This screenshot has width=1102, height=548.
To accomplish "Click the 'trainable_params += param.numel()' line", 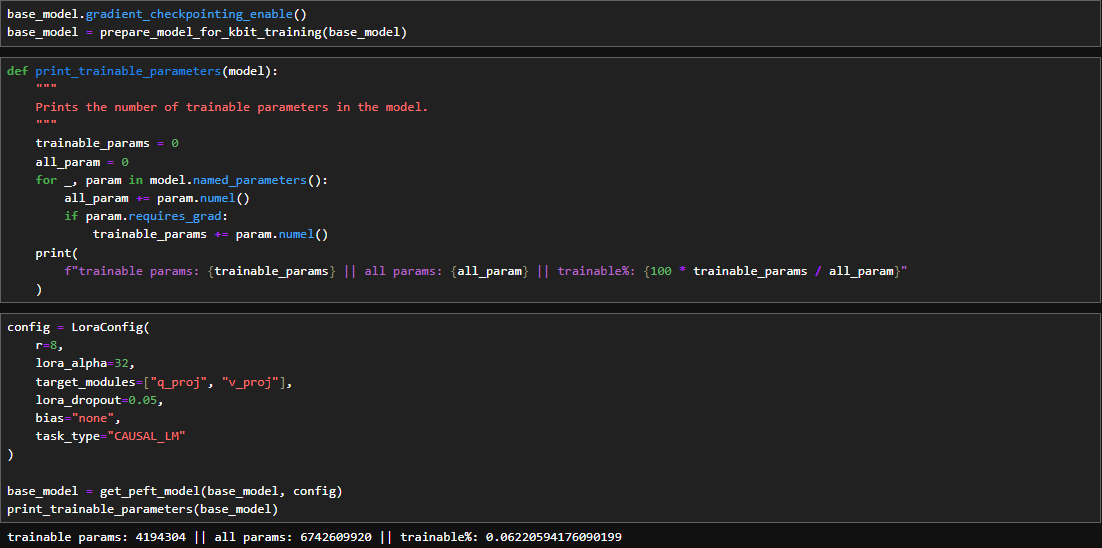I will (210, 234).
